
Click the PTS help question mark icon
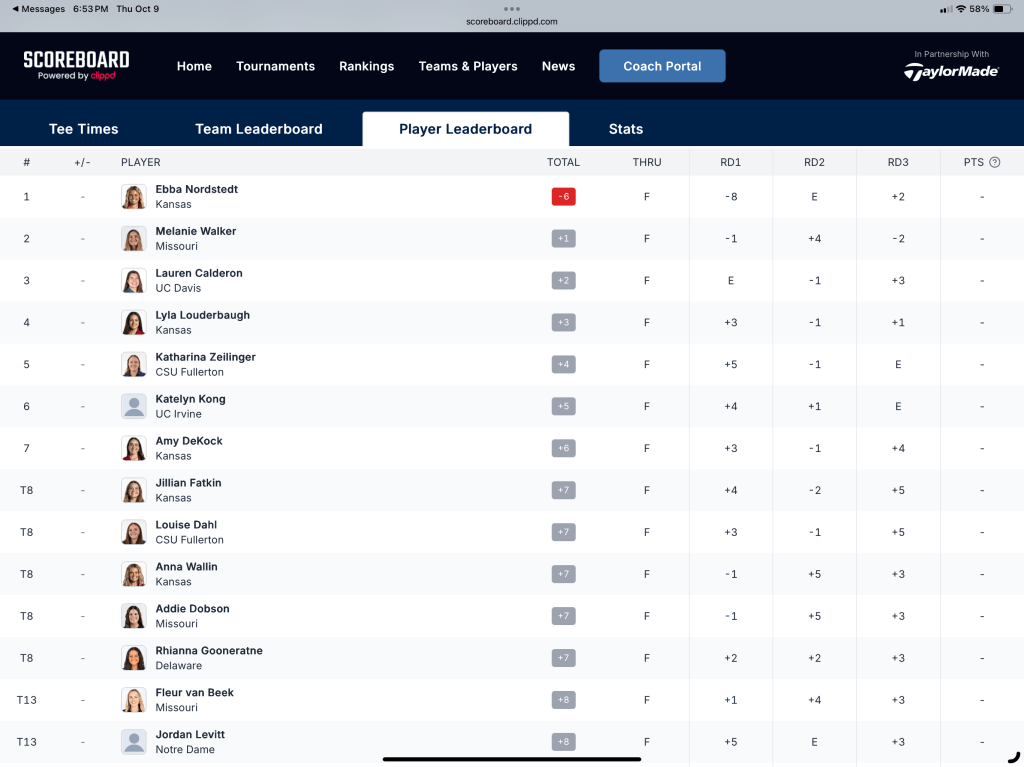click(x=994, y=162)
